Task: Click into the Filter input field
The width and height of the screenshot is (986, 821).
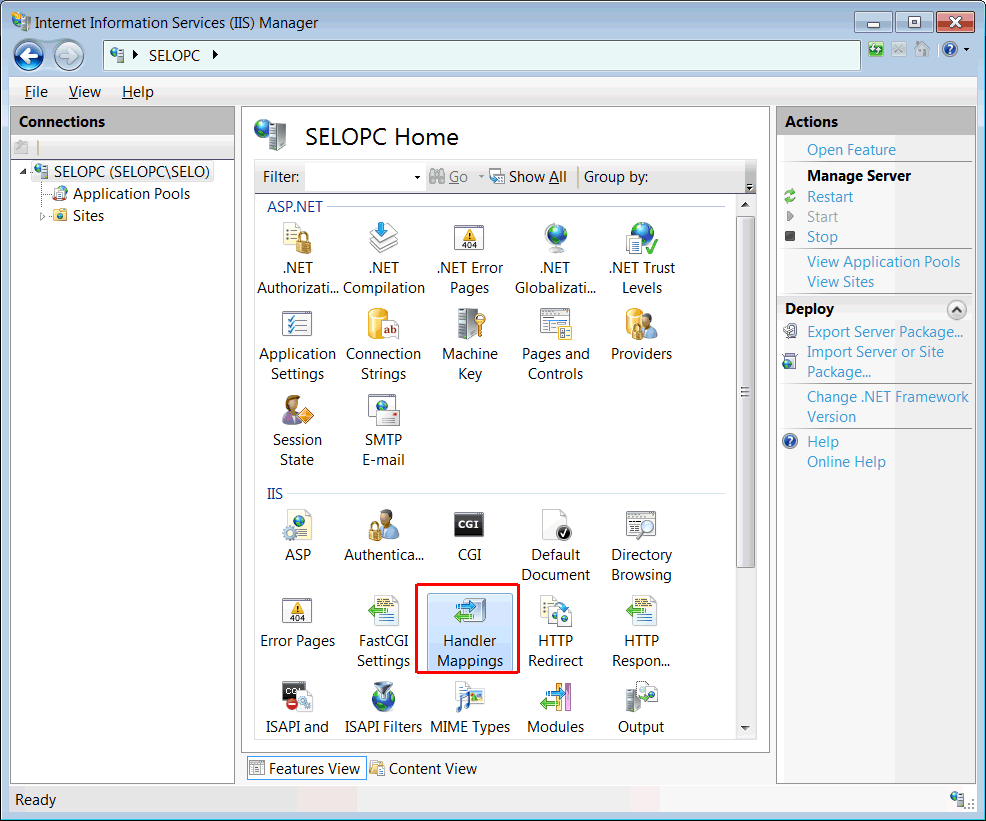Action: pyautogui.click(x=358, y=177)
